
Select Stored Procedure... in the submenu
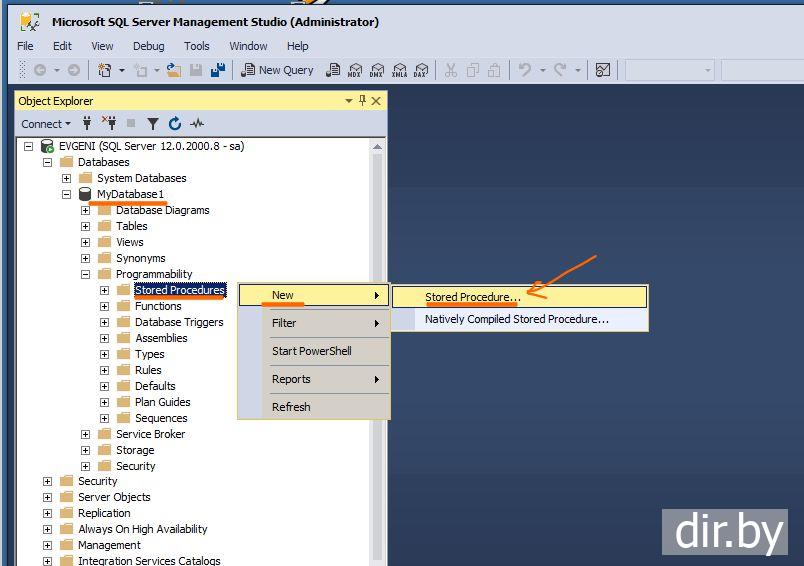(472, 297)
